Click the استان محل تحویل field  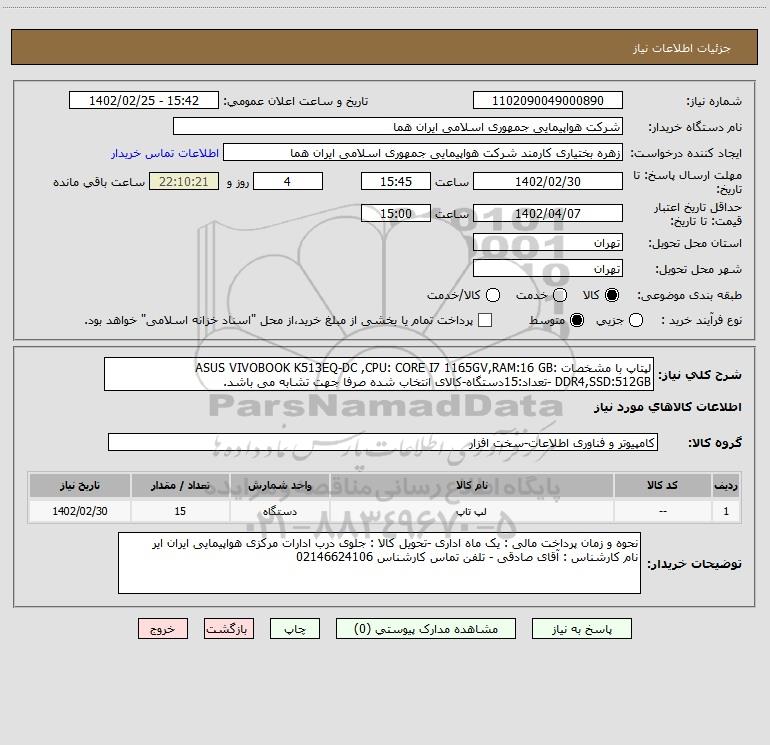click(x=547, y=244)
